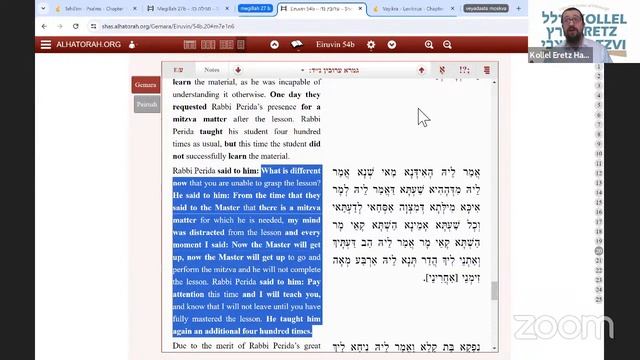Close the Megillah 27b browser tab
The height and width of the screenshot is (360, 640).
[x=227, y=8]
